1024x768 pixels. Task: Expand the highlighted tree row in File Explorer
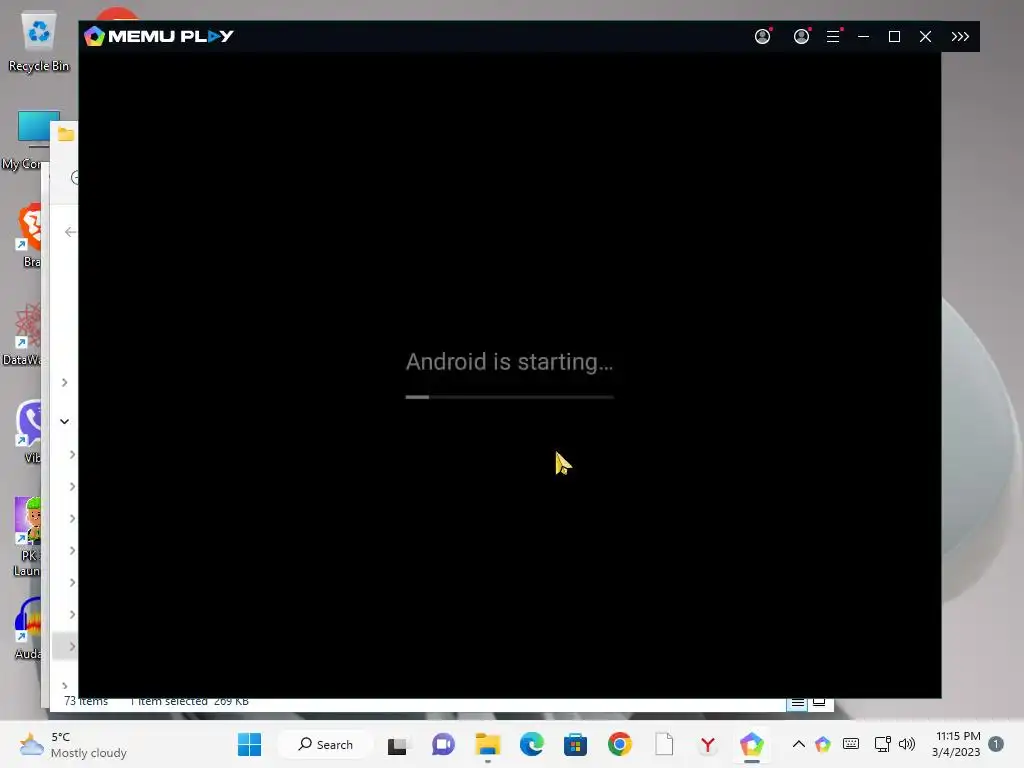72,647
